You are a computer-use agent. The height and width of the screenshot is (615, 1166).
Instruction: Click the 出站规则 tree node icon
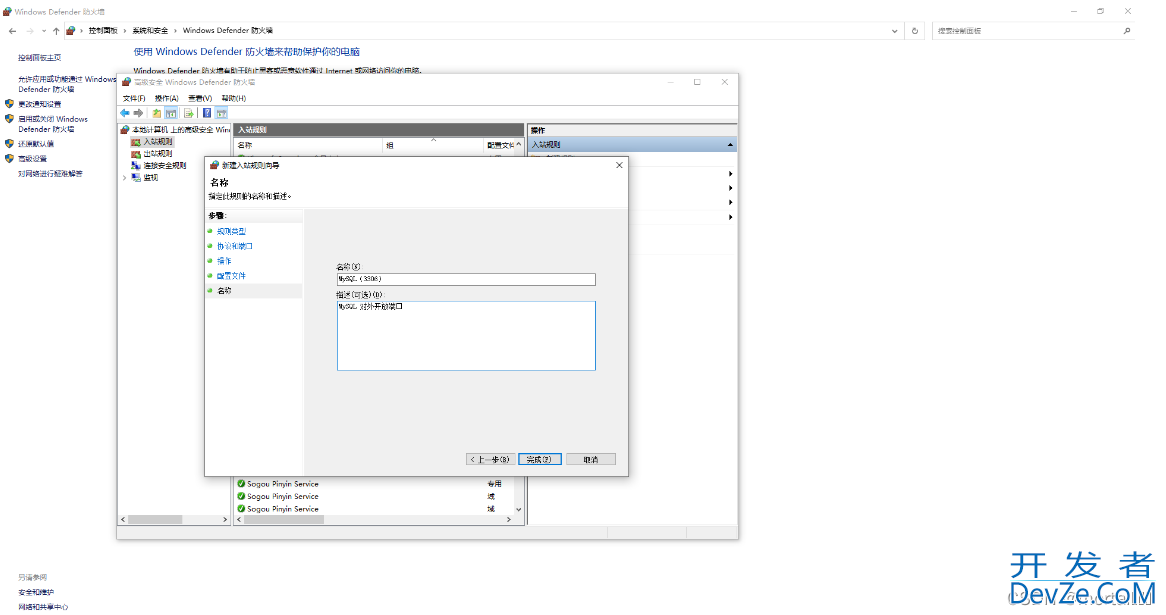[136, 153]
